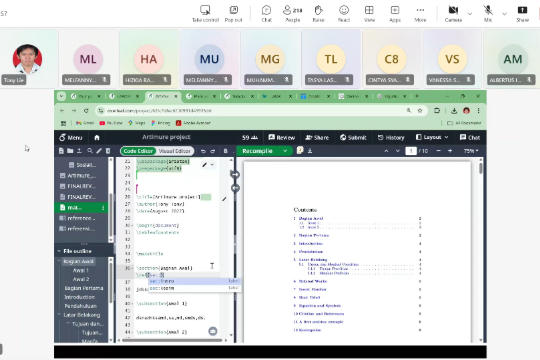
Task: Zoom out the PDF preview
Action: point(438,151)
